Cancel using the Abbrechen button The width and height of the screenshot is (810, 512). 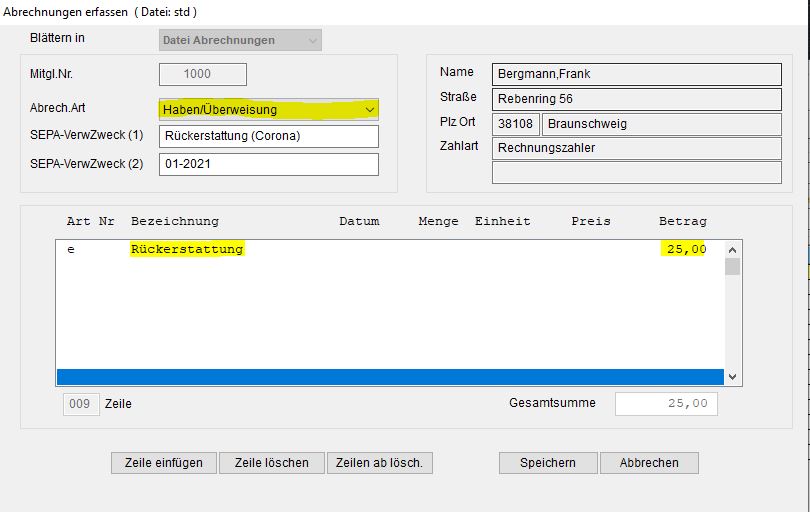tap(649, 463)
